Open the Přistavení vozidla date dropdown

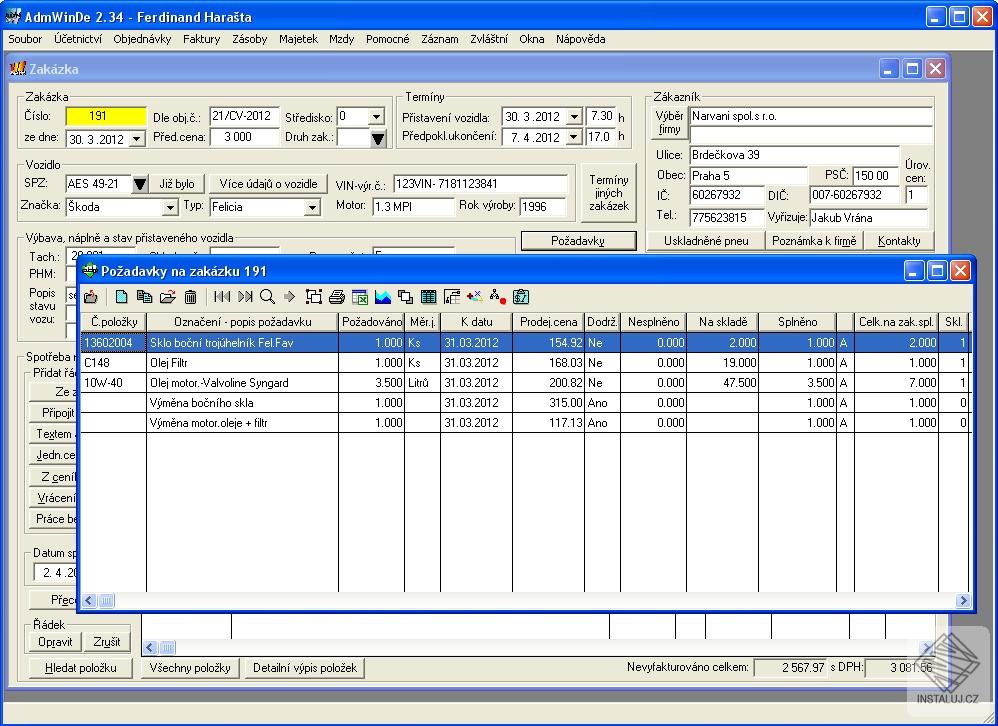tap(575, 115)
